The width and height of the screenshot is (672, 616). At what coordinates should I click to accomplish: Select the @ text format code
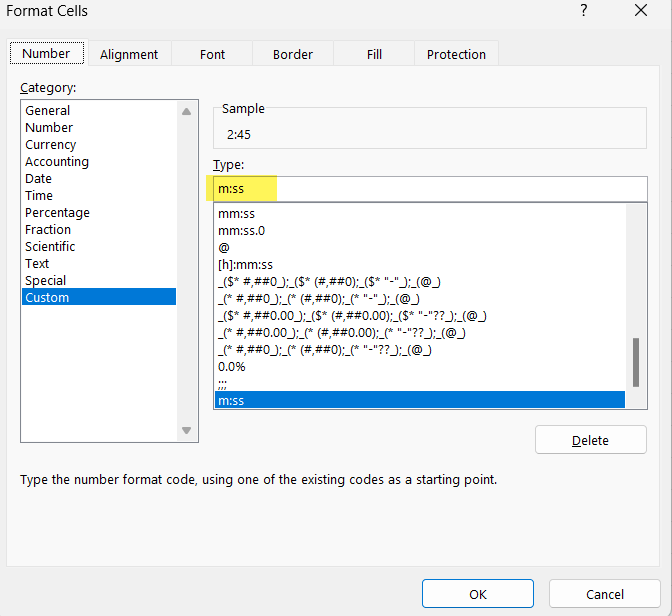pos(420,247)
